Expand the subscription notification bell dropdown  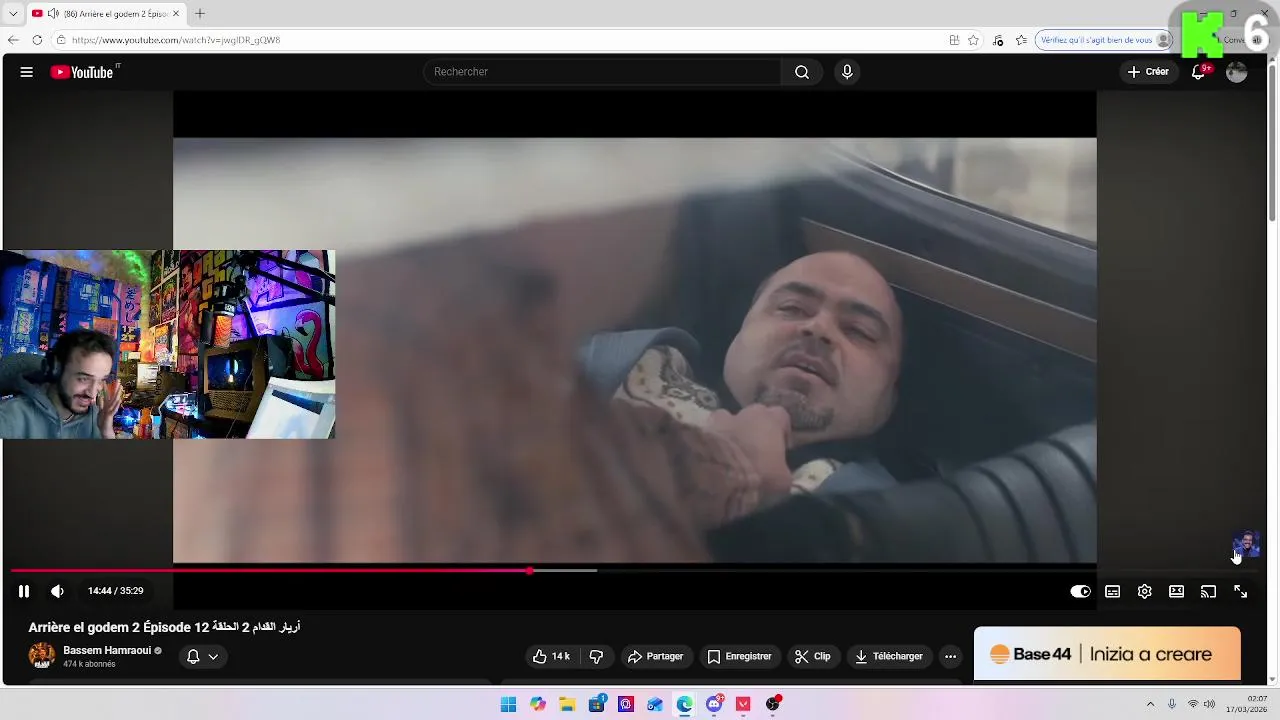point(202,656)
